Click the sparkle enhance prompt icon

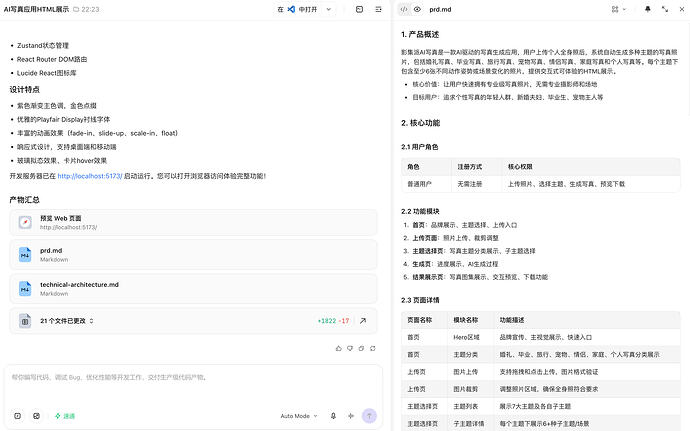(351, 416)
